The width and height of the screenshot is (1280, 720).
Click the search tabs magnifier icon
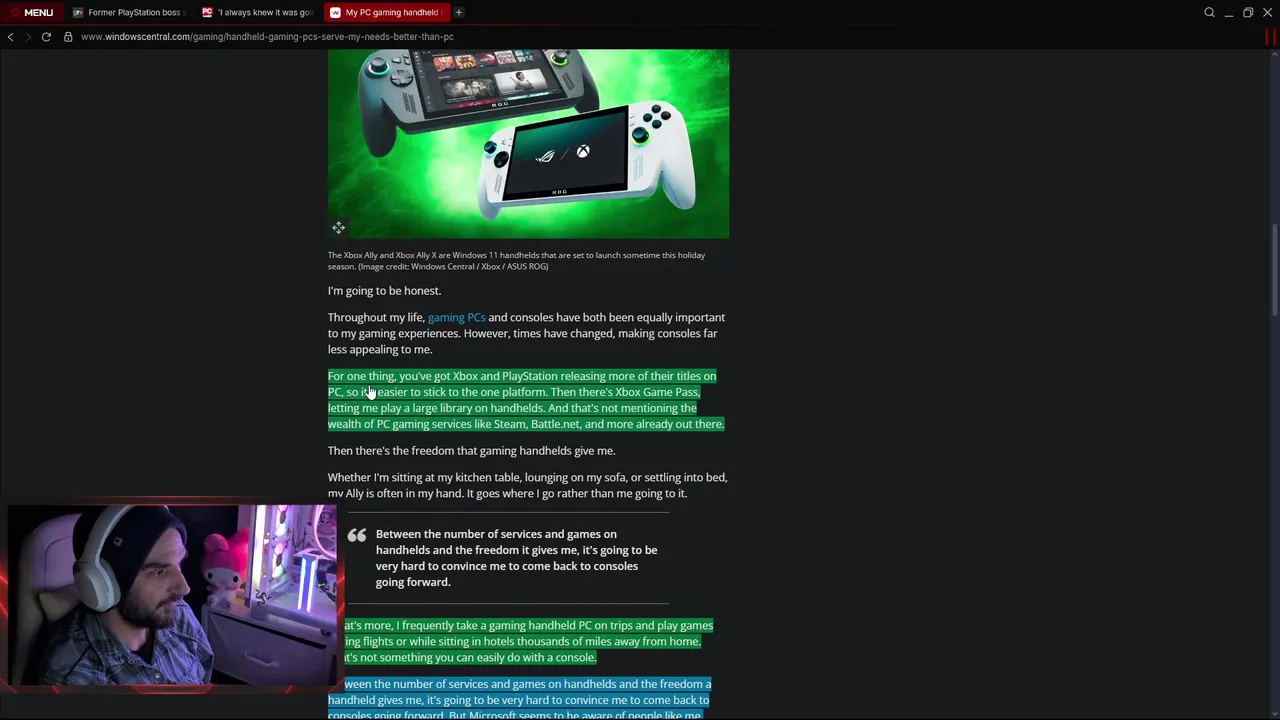click(1209, 12)
